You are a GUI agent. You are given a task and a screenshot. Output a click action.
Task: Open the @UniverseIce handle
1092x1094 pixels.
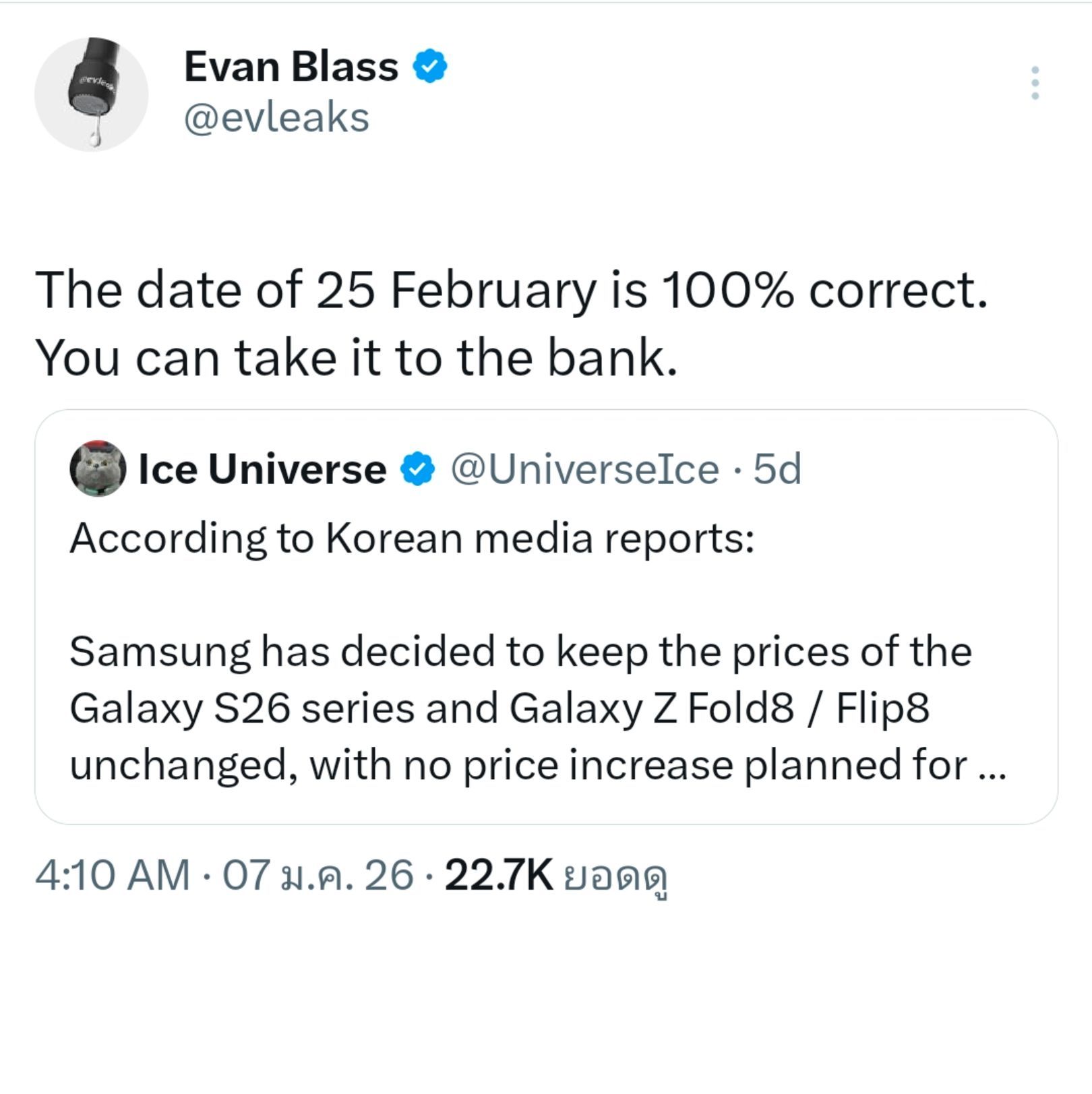pyautogui.click(x=584, y=469)
